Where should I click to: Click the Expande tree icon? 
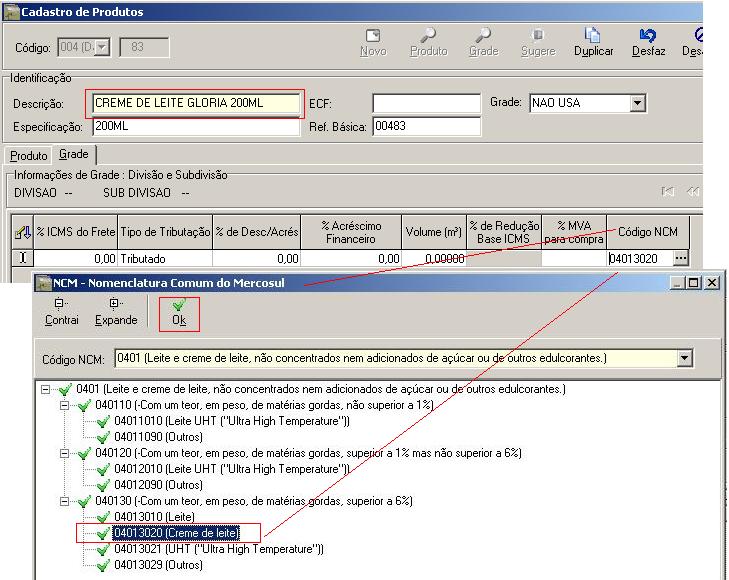pyautogui.click(x=115, y=303)
